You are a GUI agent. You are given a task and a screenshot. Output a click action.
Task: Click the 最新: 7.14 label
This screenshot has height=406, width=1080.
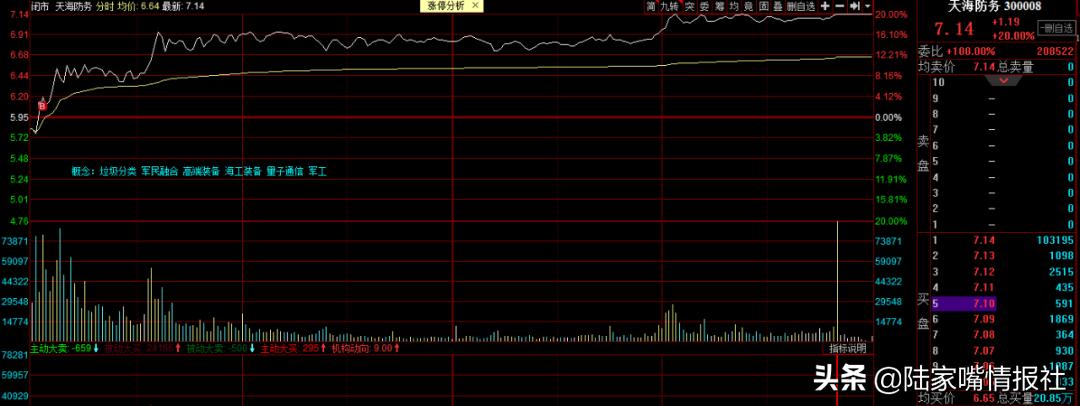184,6
